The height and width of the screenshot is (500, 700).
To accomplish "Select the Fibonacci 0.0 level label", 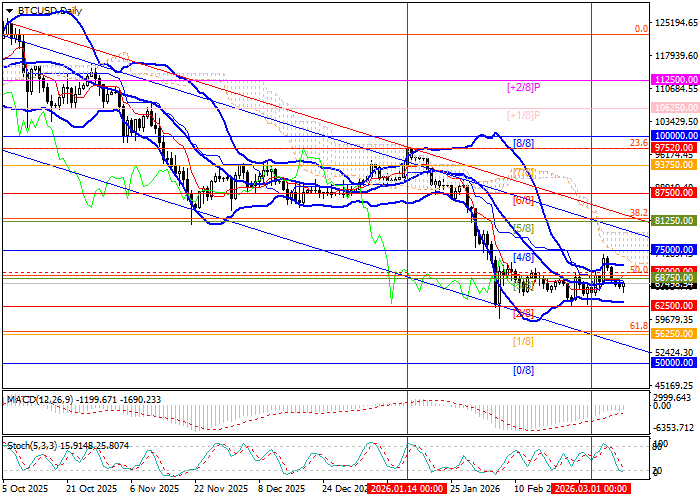I will coord(642,29).
